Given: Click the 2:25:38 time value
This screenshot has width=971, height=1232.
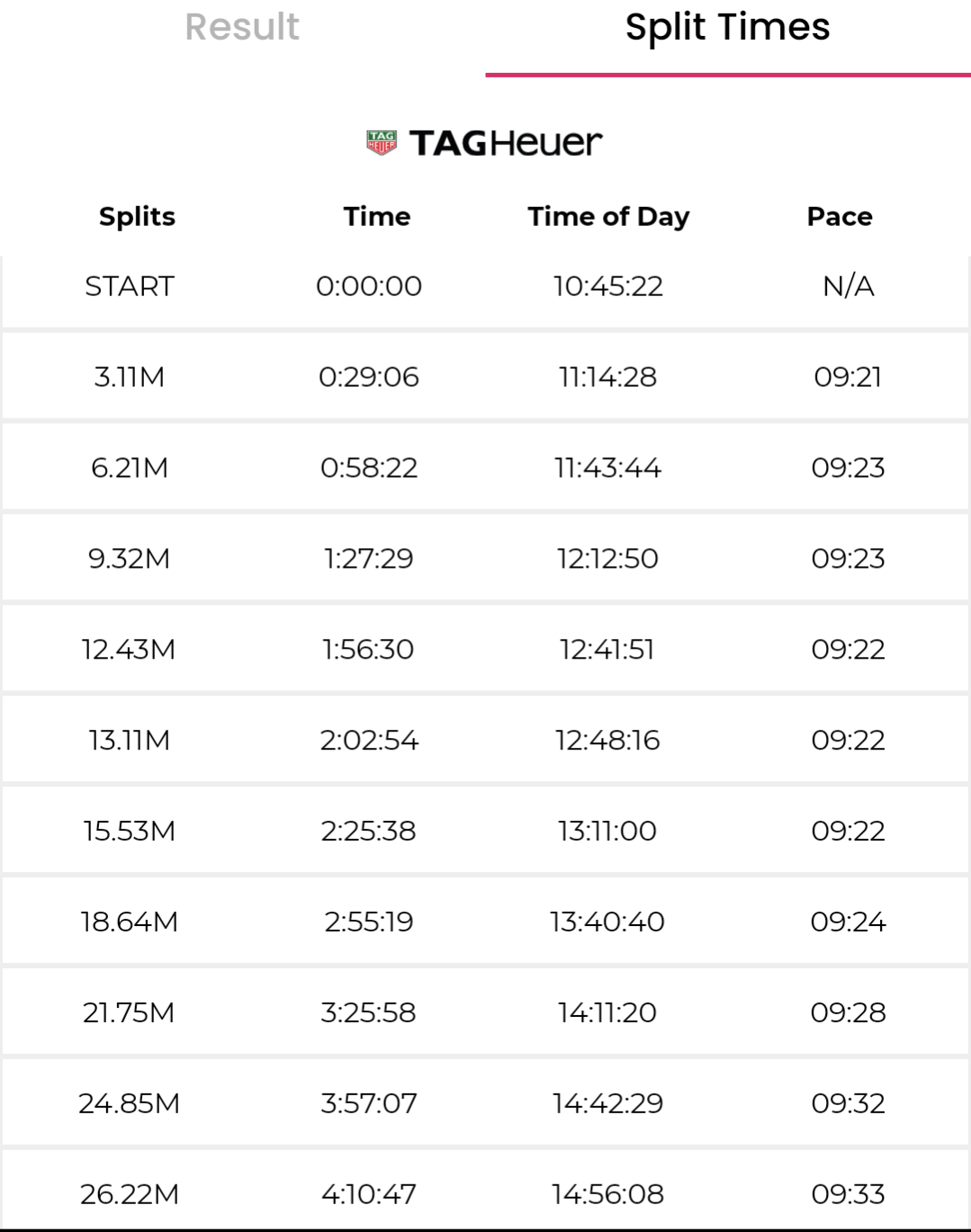Looking at the screenshot, I should (x=369, y=831).
